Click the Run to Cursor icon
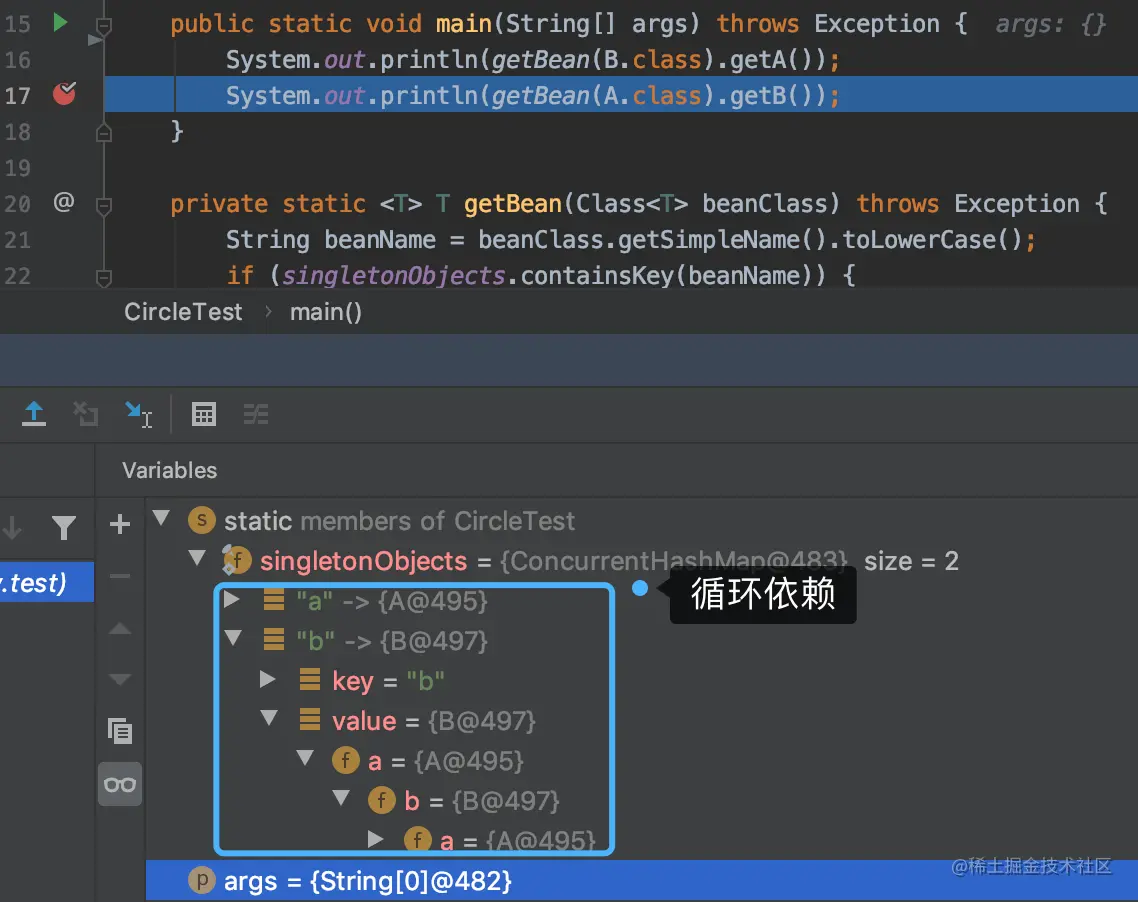 point(138,414)
